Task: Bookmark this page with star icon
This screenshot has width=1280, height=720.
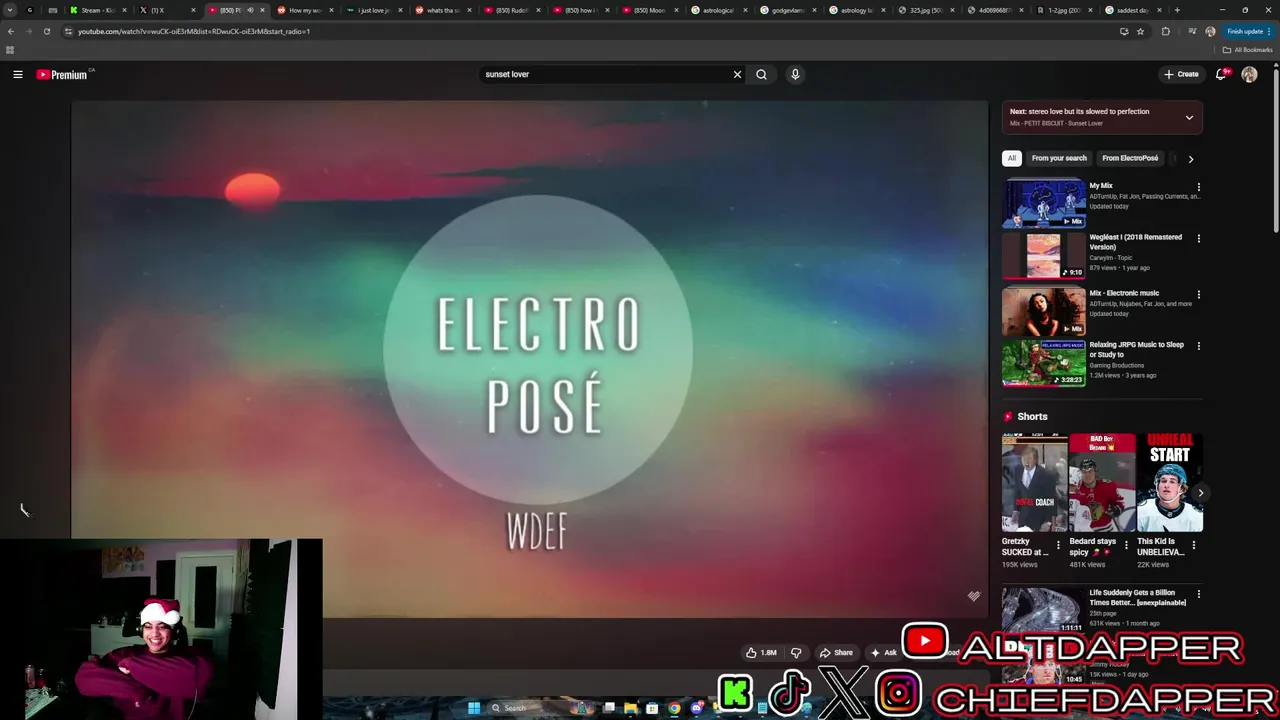Action: [1140, 31]
